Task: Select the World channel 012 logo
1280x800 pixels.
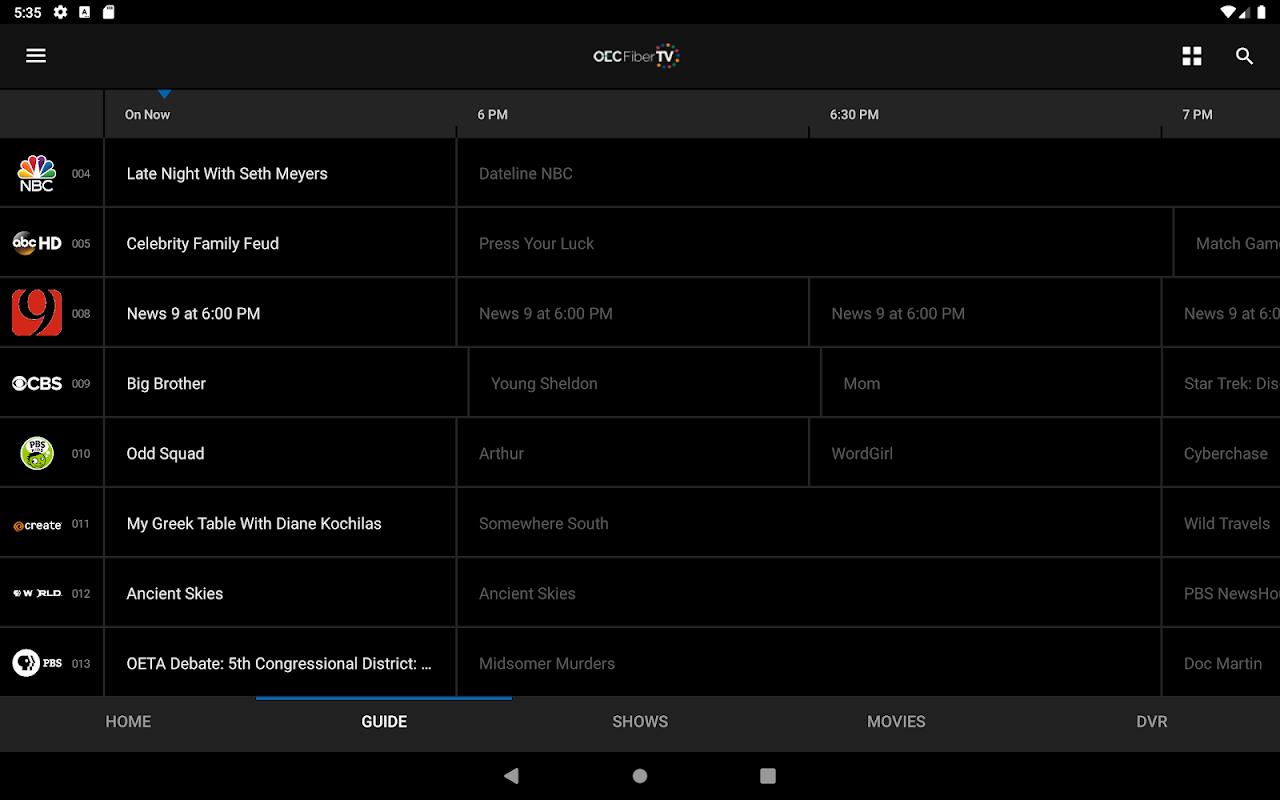Action: click(37, 593)
